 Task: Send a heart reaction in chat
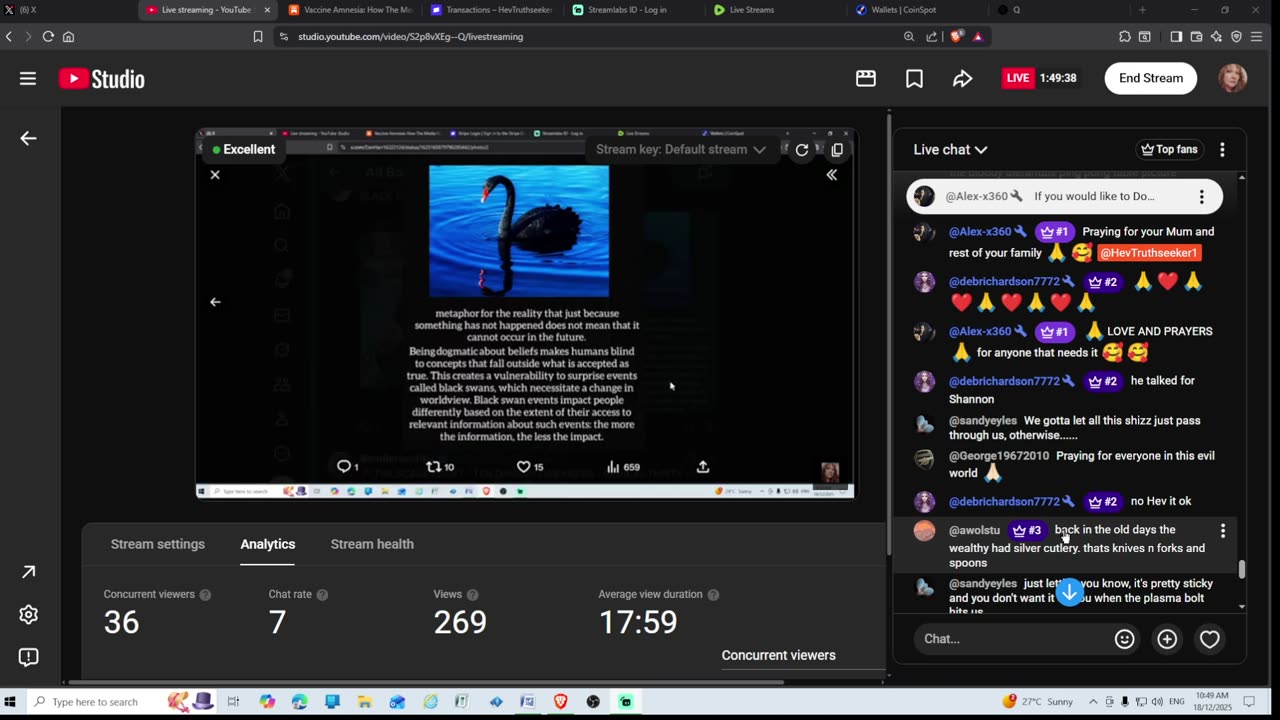coord(1210,639)
